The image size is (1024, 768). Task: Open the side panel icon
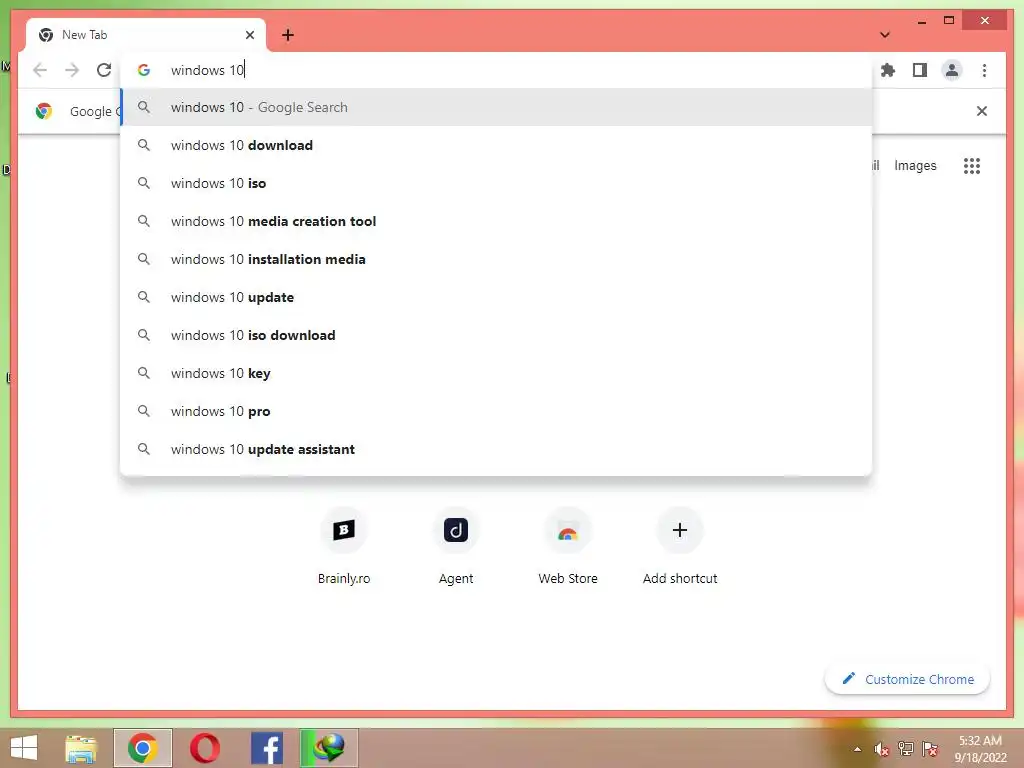click(x=920, y=70)
